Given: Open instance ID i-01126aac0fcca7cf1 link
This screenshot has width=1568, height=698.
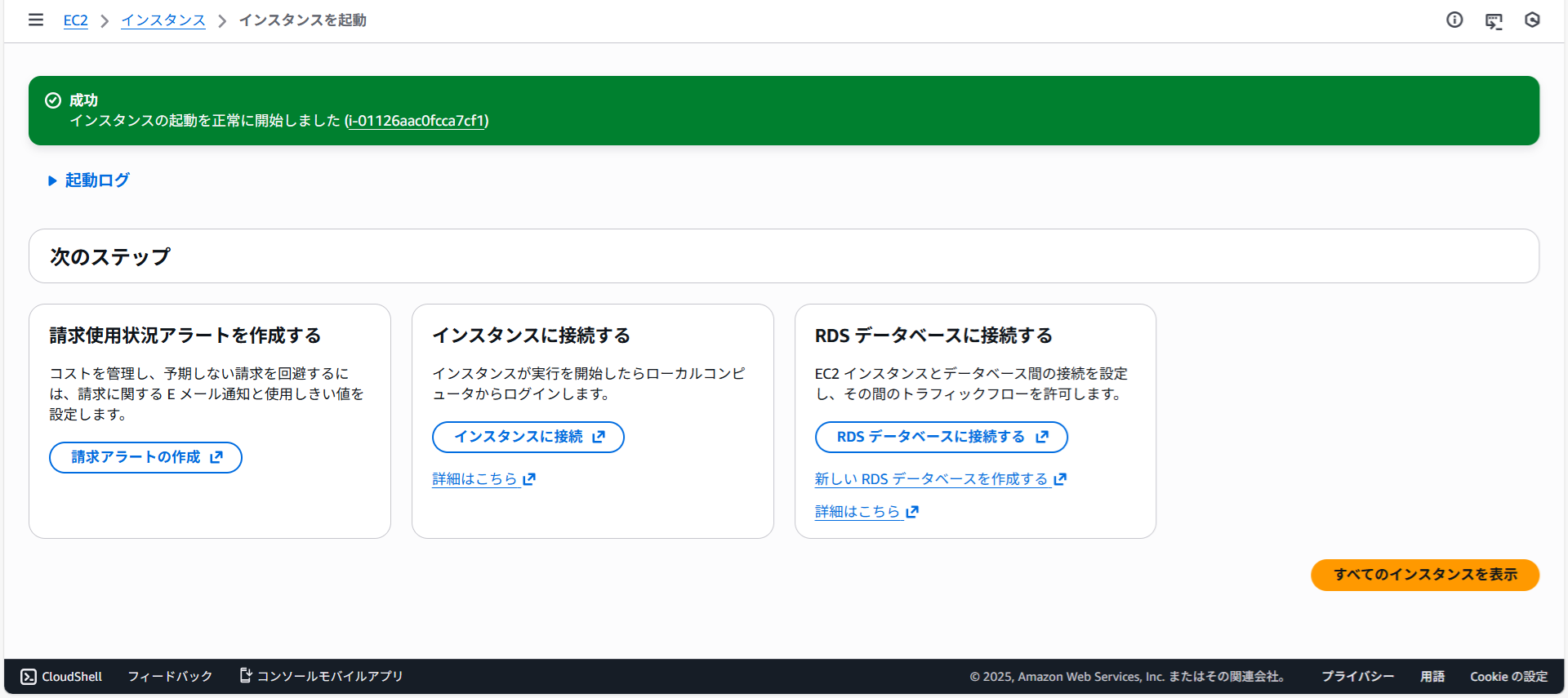Looking at the screenshot, I should point(416,121).
